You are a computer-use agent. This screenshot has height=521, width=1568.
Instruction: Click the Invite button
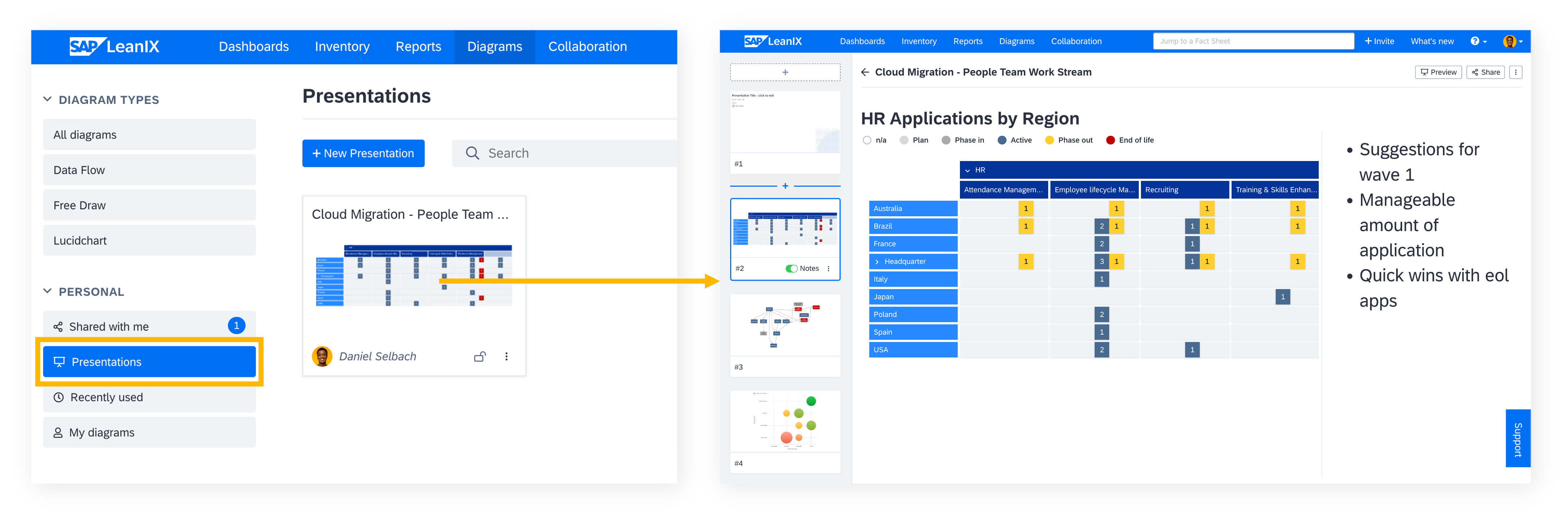click(1379, 42)
